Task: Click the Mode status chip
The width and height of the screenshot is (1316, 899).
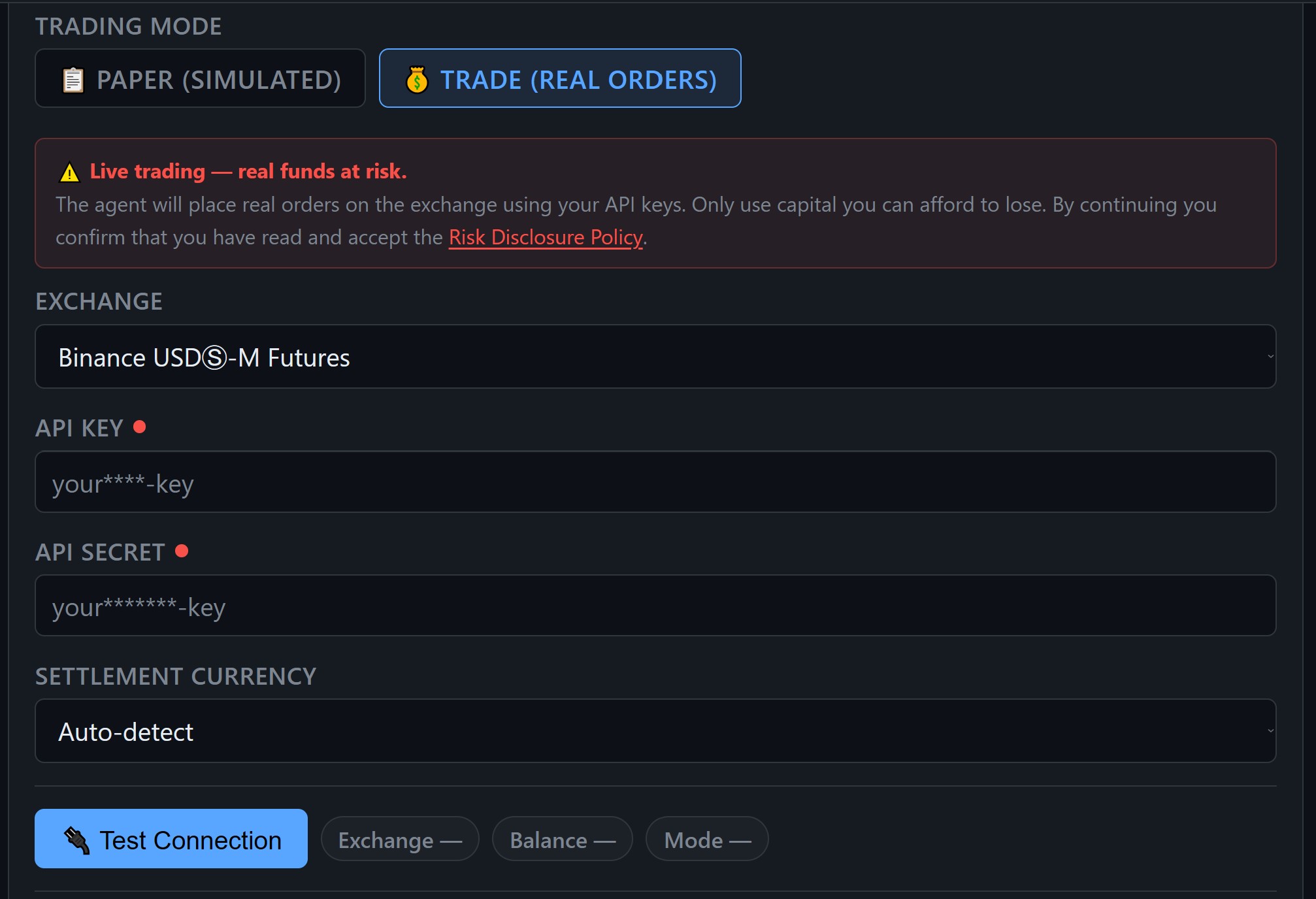Action: click(706, 839)
